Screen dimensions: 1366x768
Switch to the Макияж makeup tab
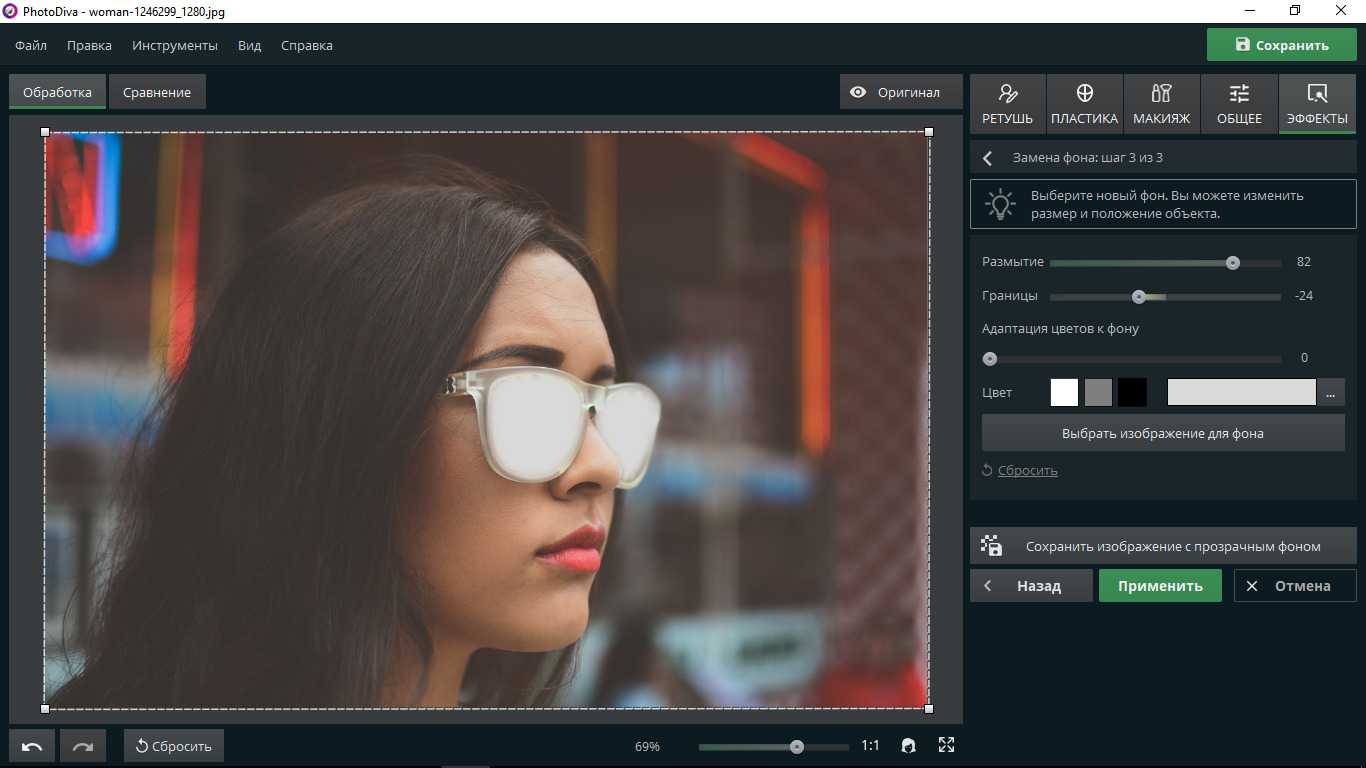tap(1161, 104)
